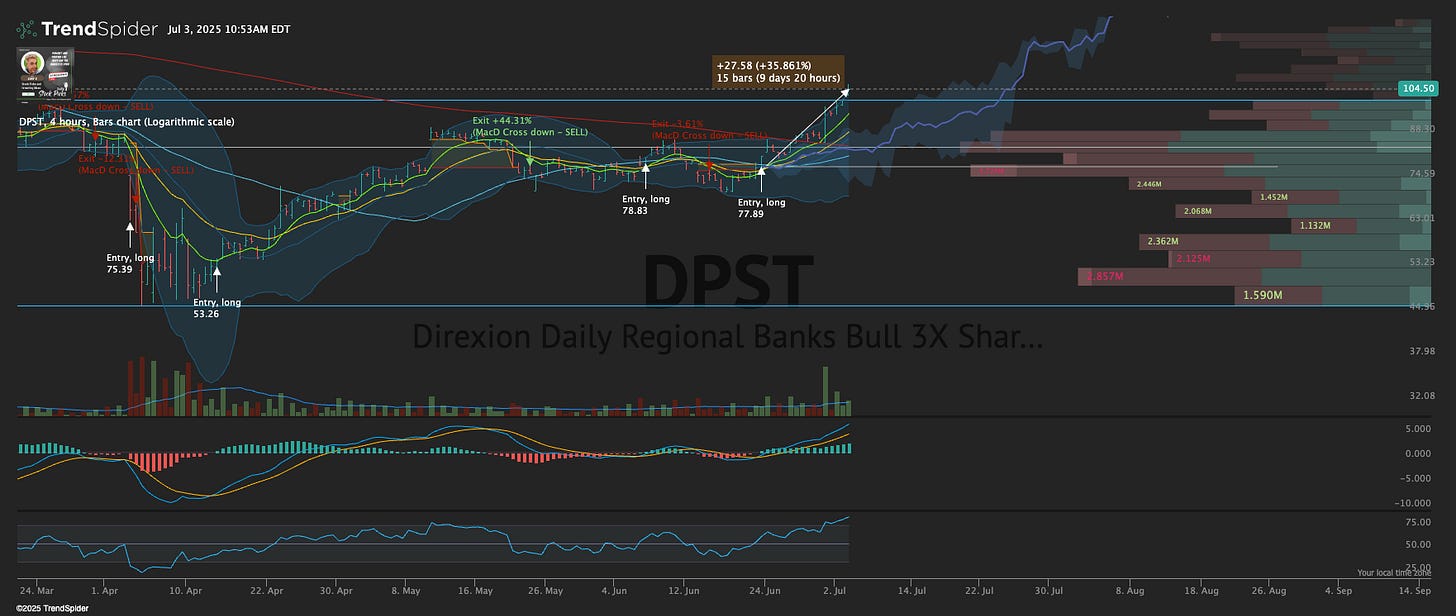The width and height of the screenshot is (1456, 616).
Task: Select the 104.50 current price tag
Action: [x=1417, y=90]
